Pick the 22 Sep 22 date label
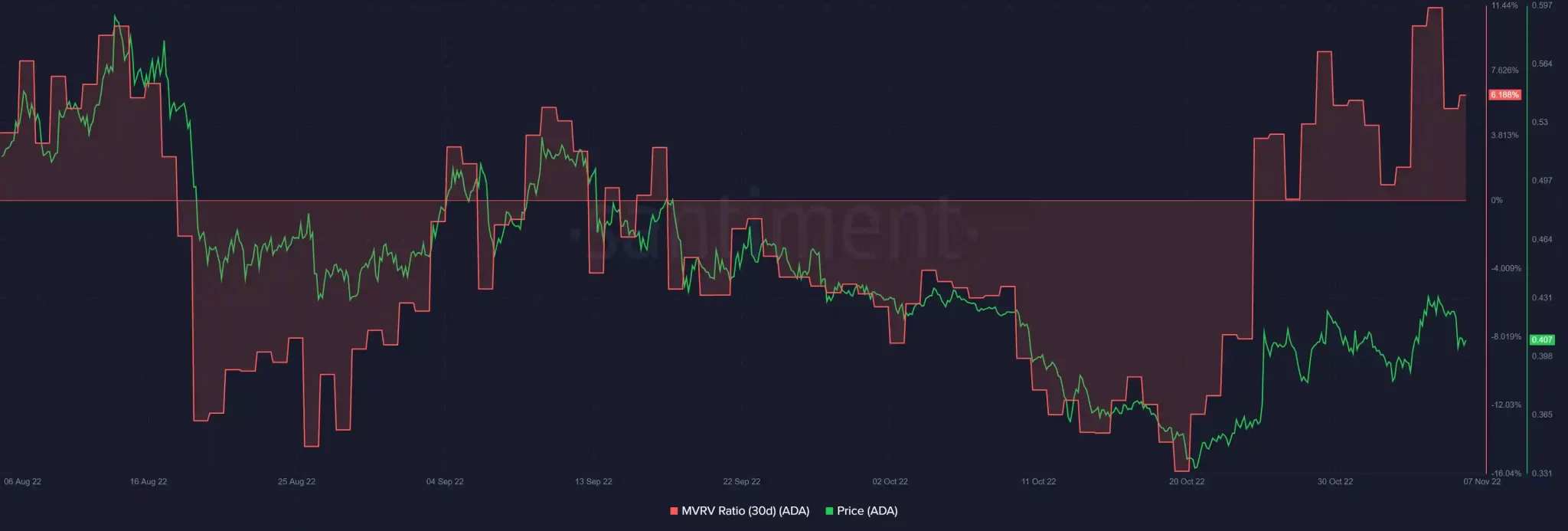 (x=742, y=482)
